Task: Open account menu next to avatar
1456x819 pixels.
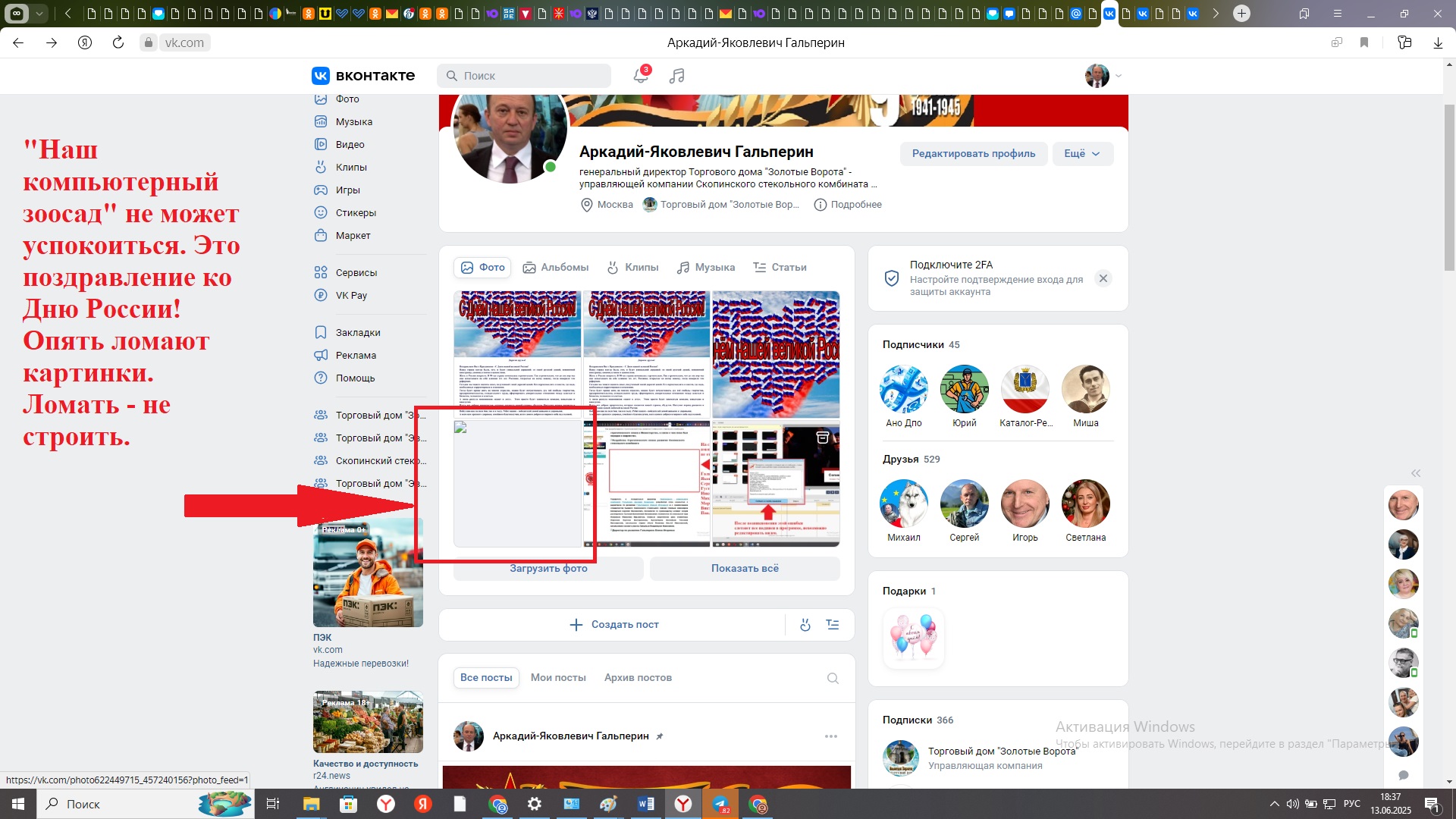Action: [1119, 76]
